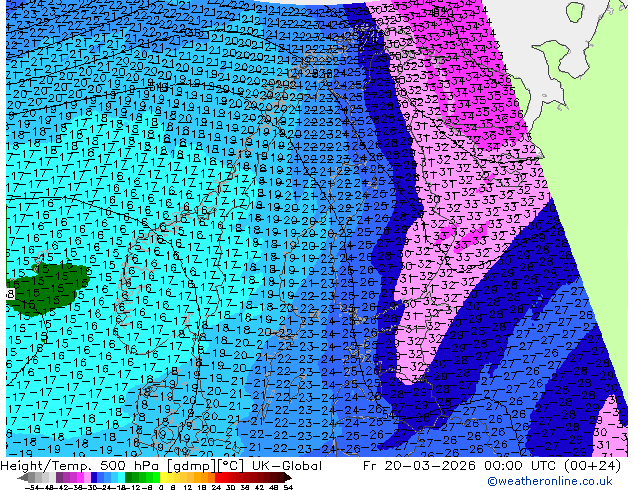Click the '[°C]' unit label
634x490 pixels.
pyautogui.click(x=231, y=466)
